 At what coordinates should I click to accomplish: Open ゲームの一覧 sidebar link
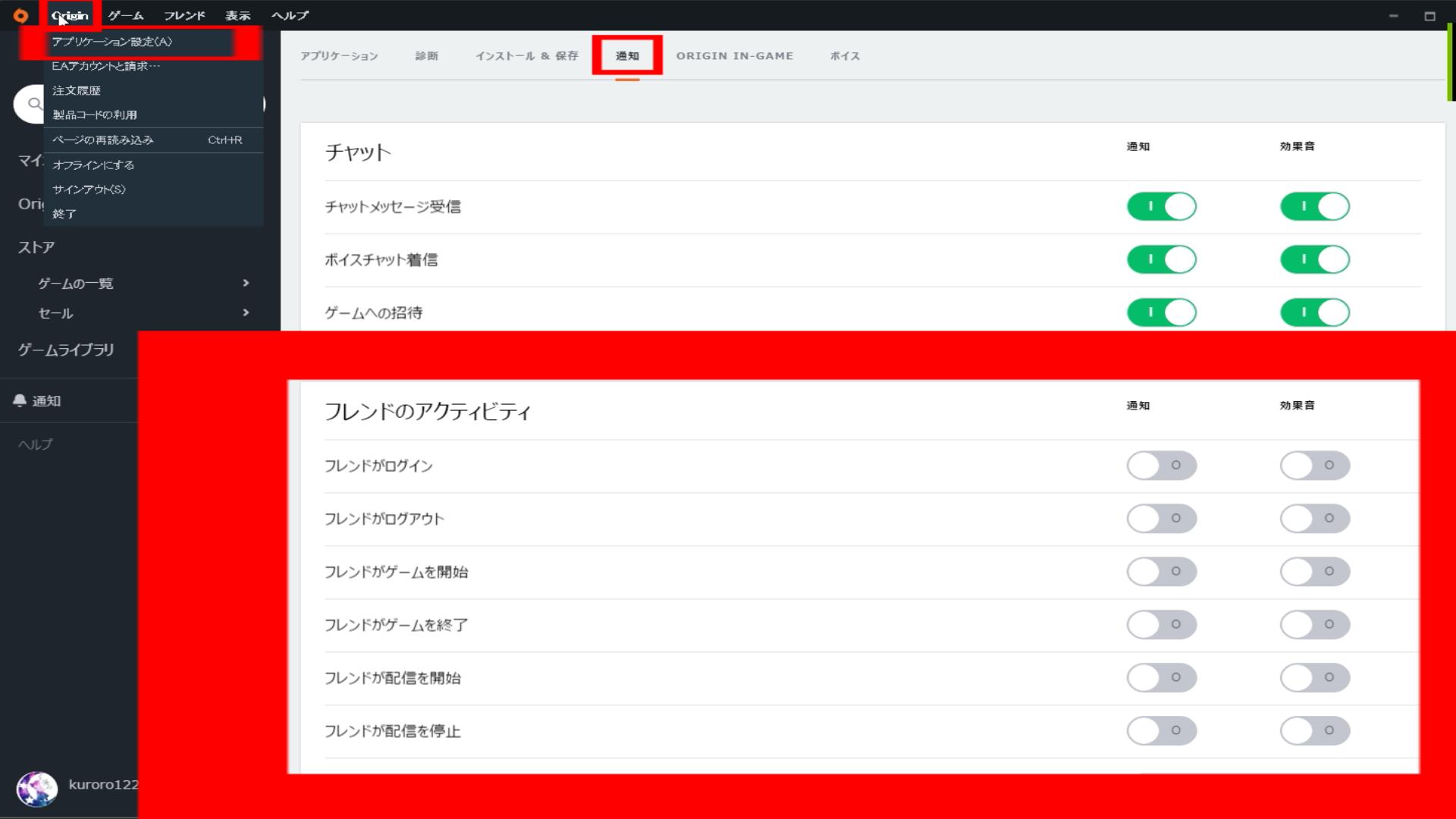(76, 284)
